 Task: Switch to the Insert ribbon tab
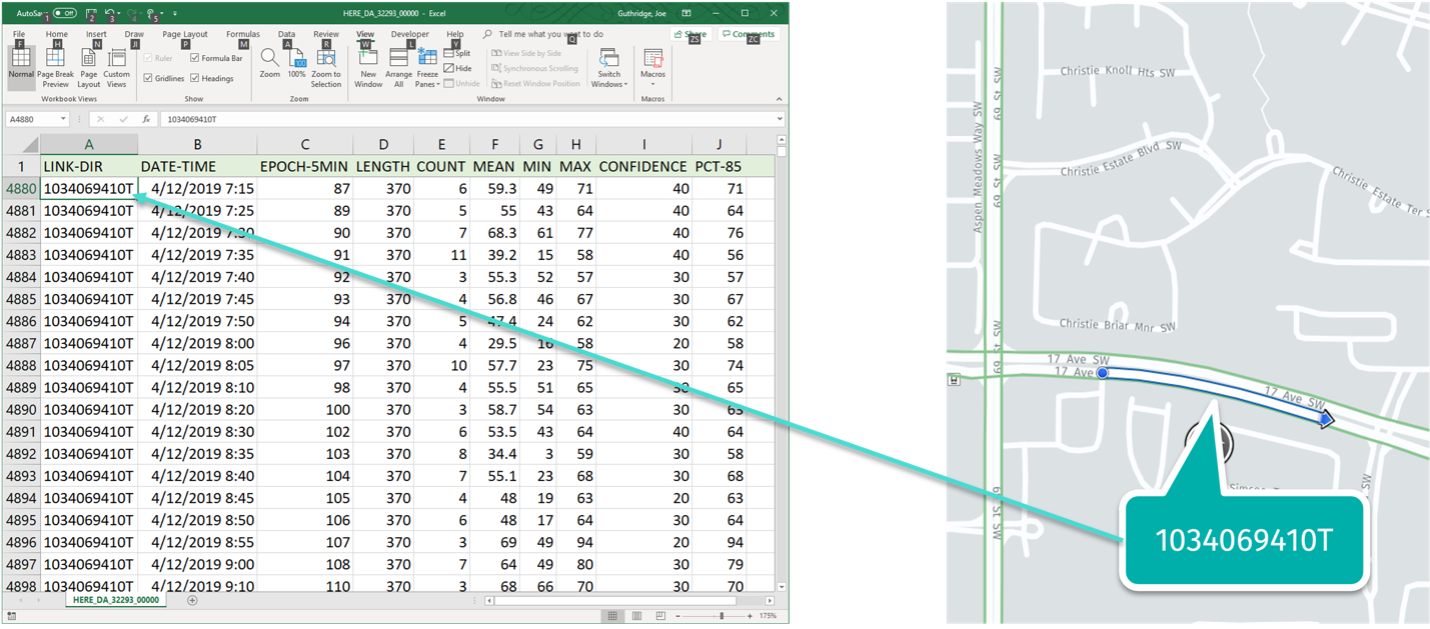coord(96,34)
